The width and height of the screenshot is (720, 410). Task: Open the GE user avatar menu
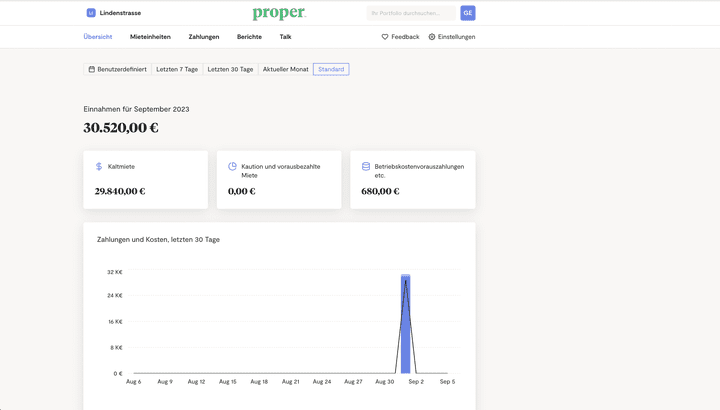467,13
